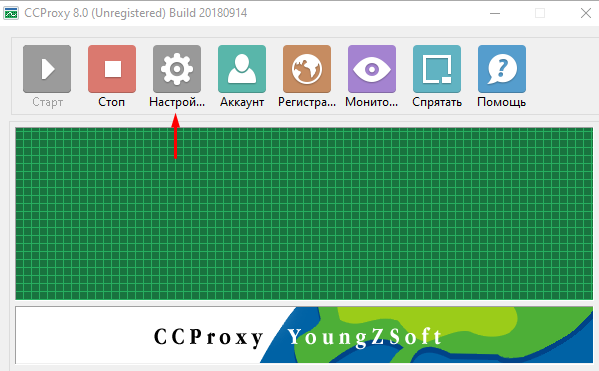Click the CCProxy app icon in title bar
599x371 pixels.
pyautogui.click(x=11, y=13)
